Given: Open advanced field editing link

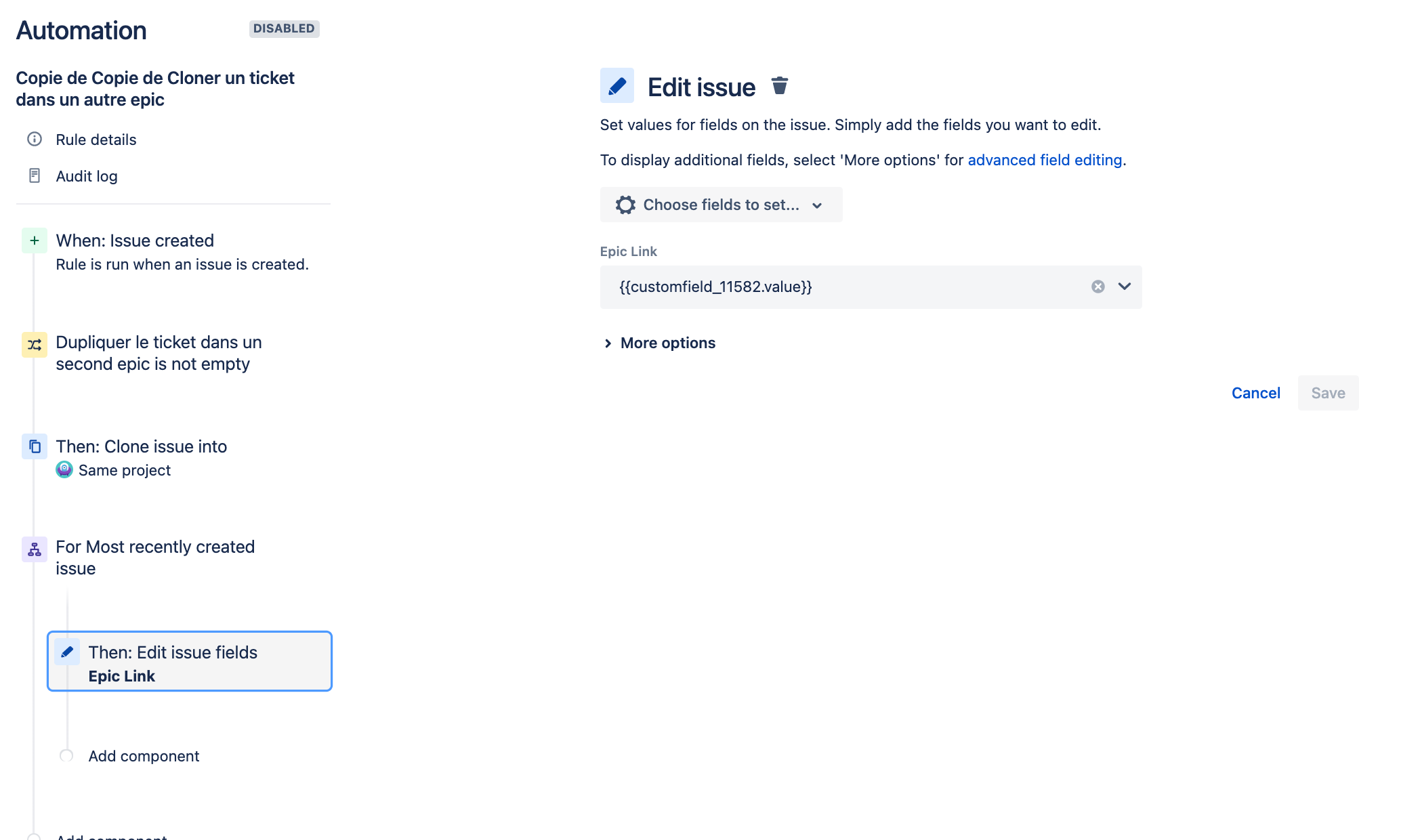Looking at the screenshot, I should pos(1045,160).
